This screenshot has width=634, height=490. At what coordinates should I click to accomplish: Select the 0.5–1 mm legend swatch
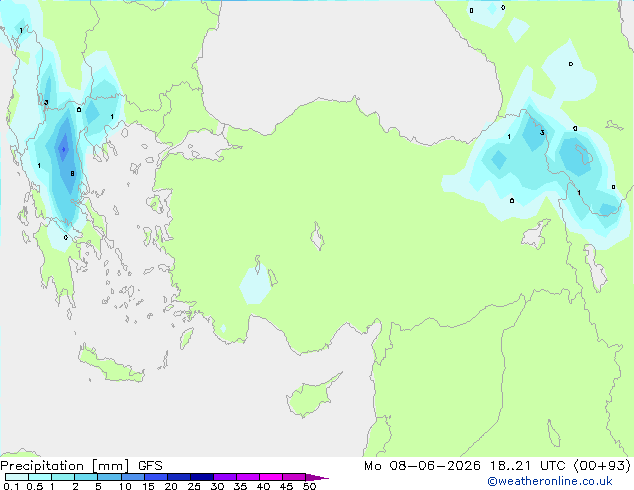coord(40,477)
